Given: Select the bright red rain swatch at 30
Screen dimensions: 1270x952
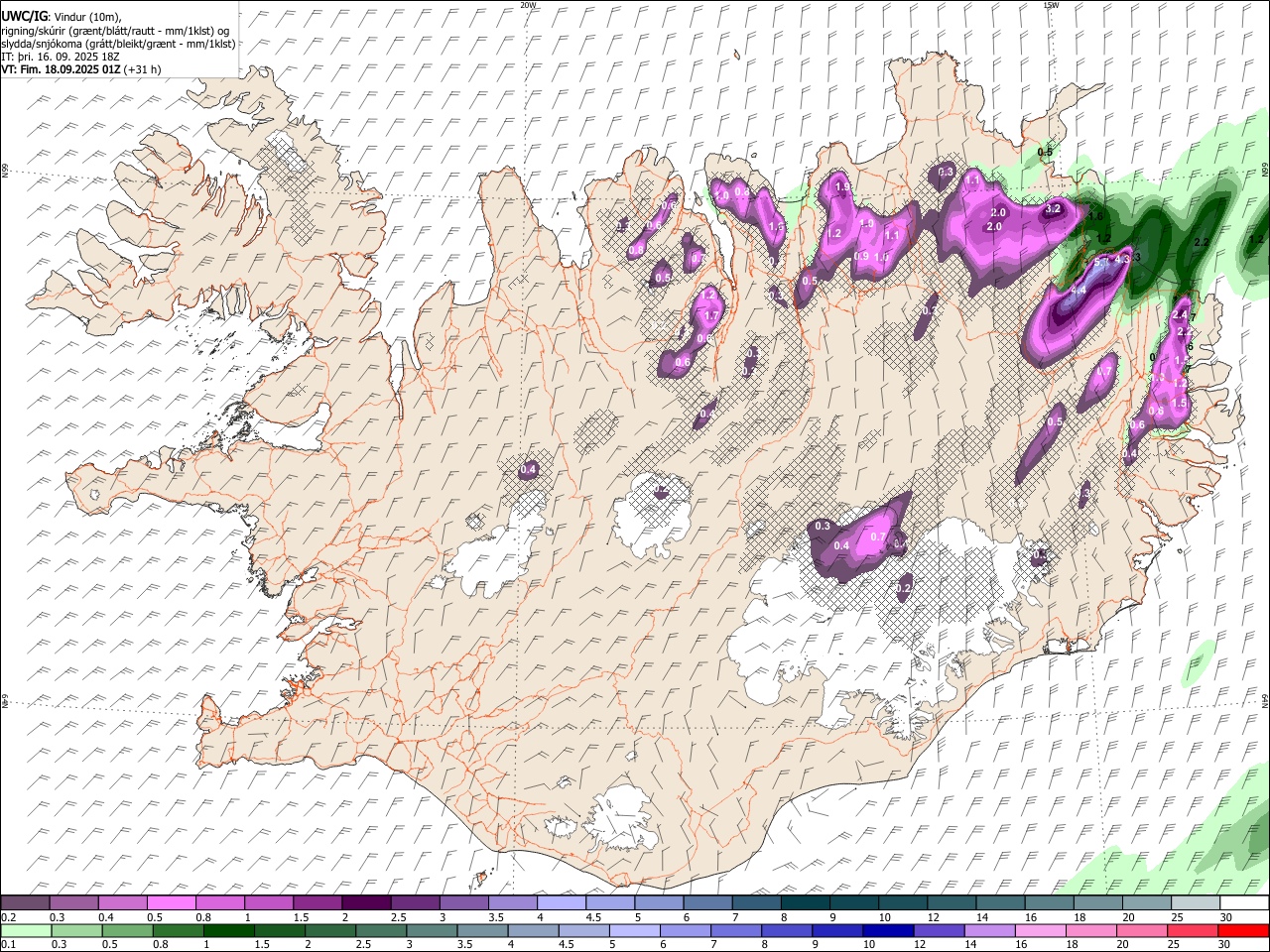Looking at the screenshot, I should point(1242,930).
